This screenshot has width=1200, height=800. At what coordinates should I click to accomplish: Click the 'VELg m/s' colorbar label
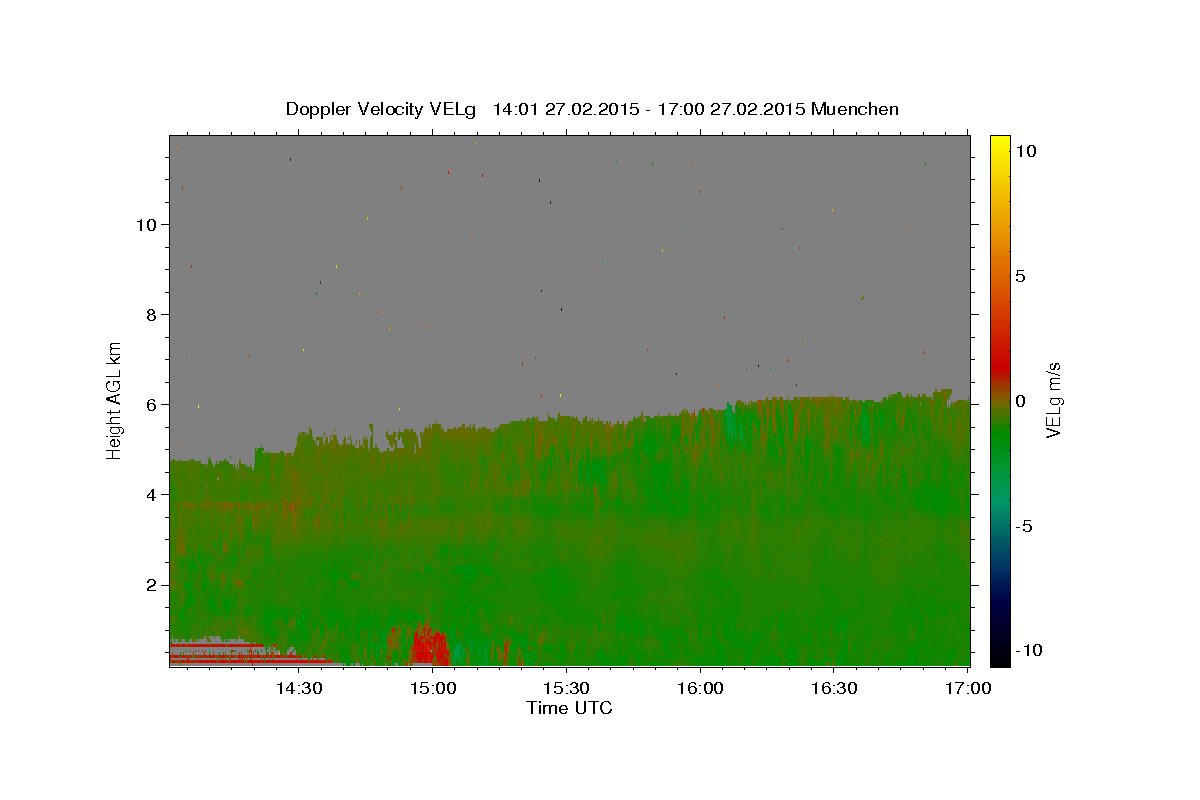1053,401
